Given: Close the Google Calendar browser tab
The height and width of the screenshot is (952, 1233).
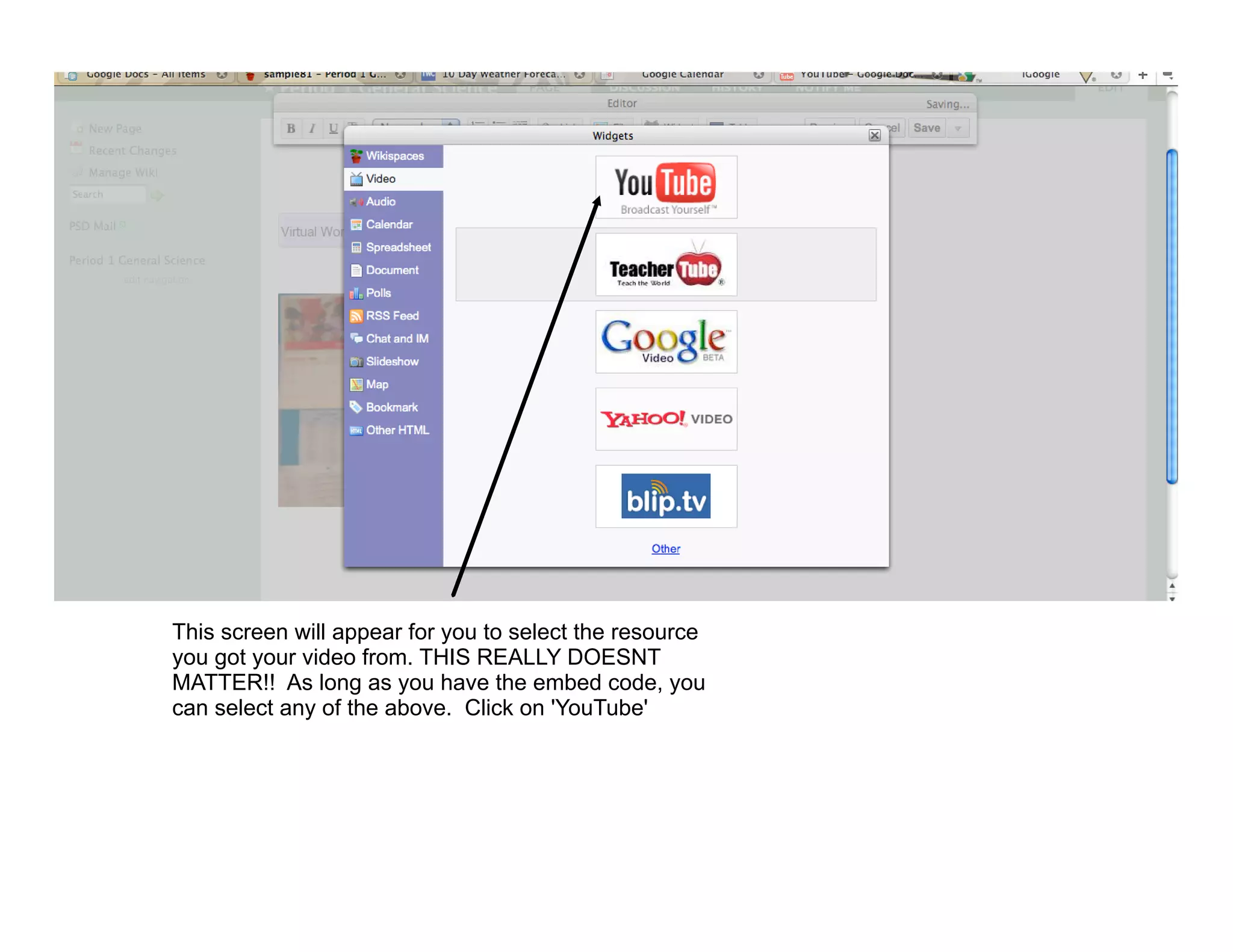Looking at the screenshot, I should [759, 75].
